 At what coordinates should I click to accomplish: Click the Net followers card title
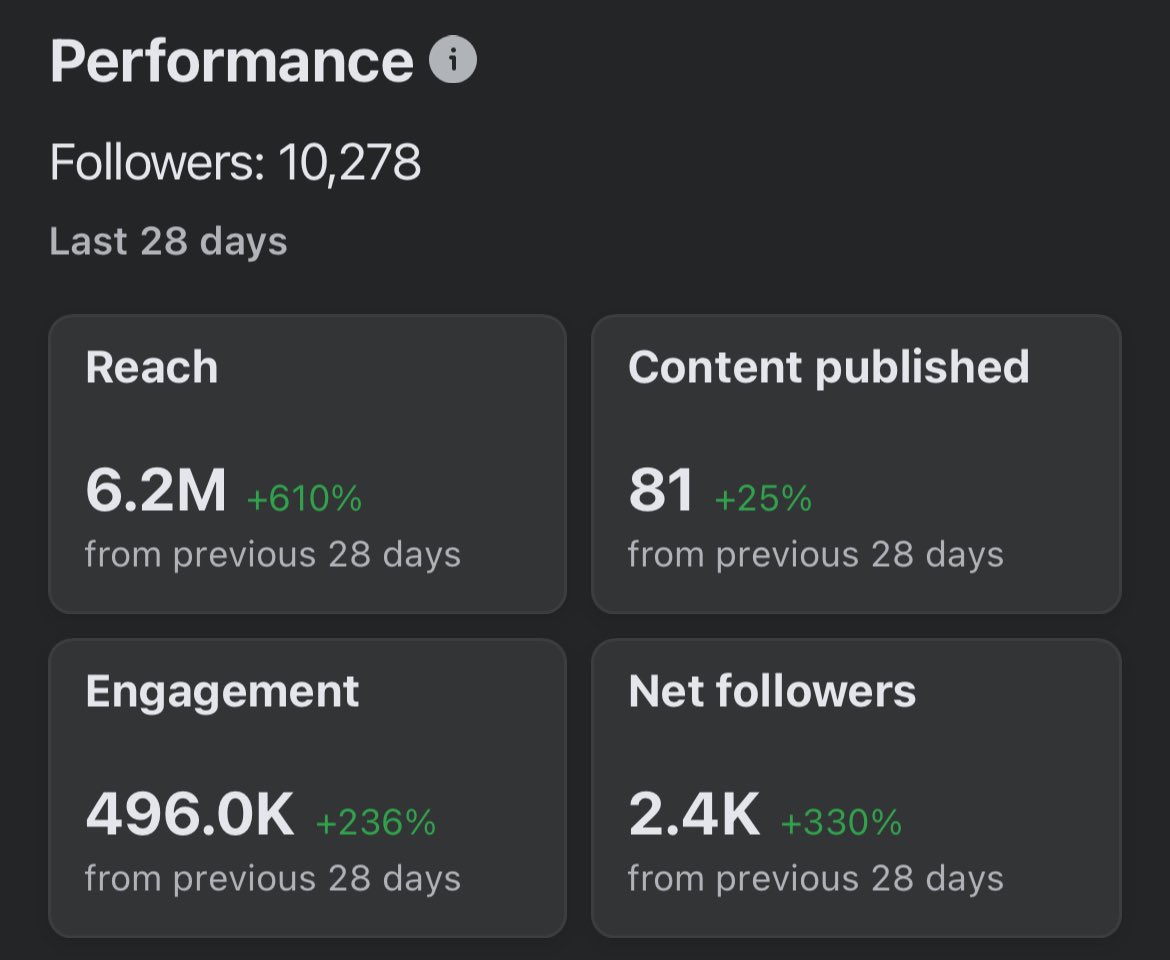coord(772,691)
